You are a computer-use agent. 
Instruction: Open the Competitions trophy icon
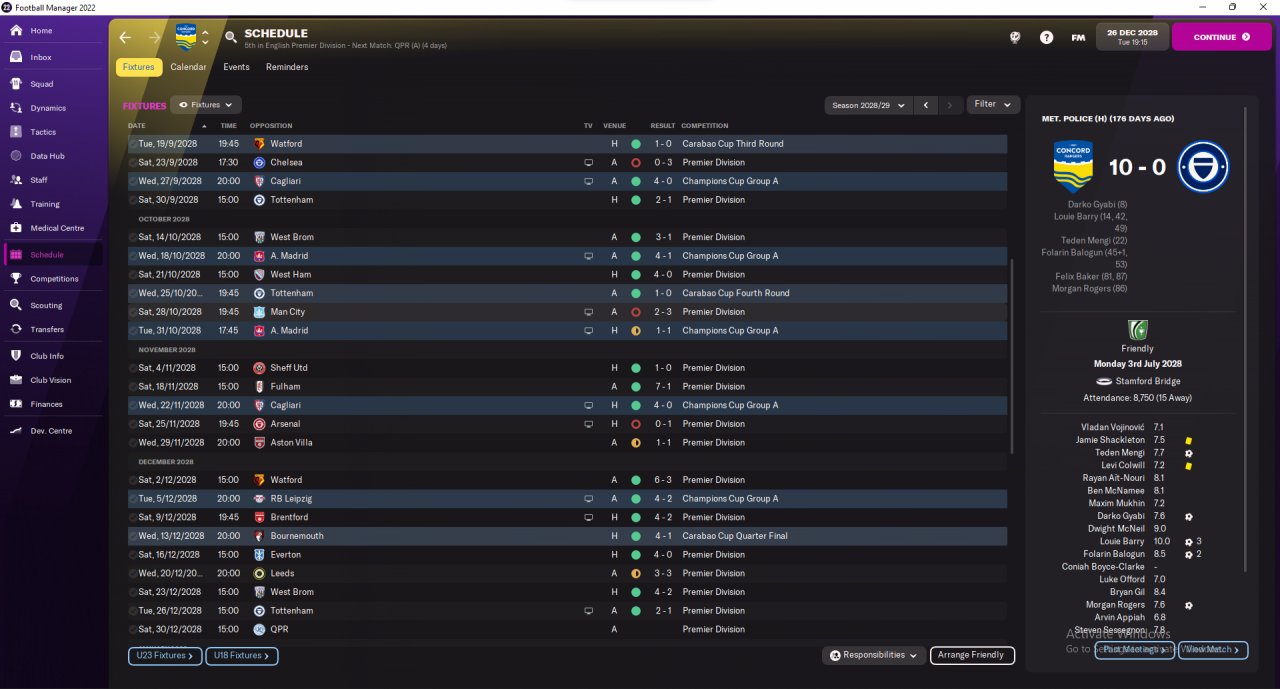pyautogui.click(x=16, y=279)
